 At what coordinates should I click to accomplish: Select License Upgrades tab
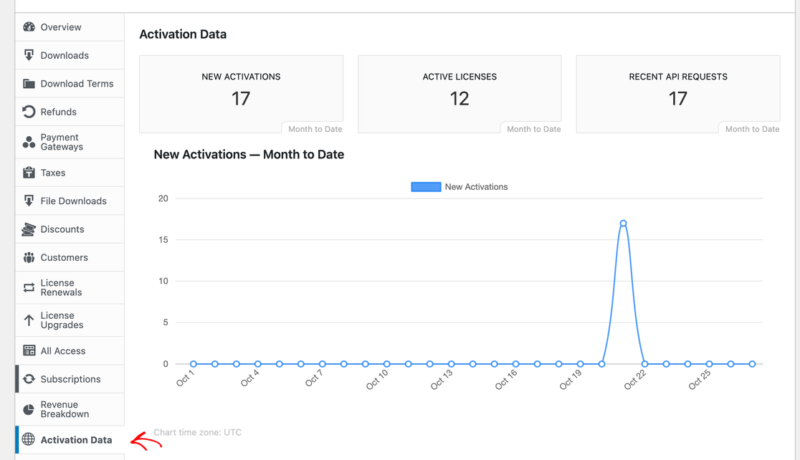click(70, 320)
